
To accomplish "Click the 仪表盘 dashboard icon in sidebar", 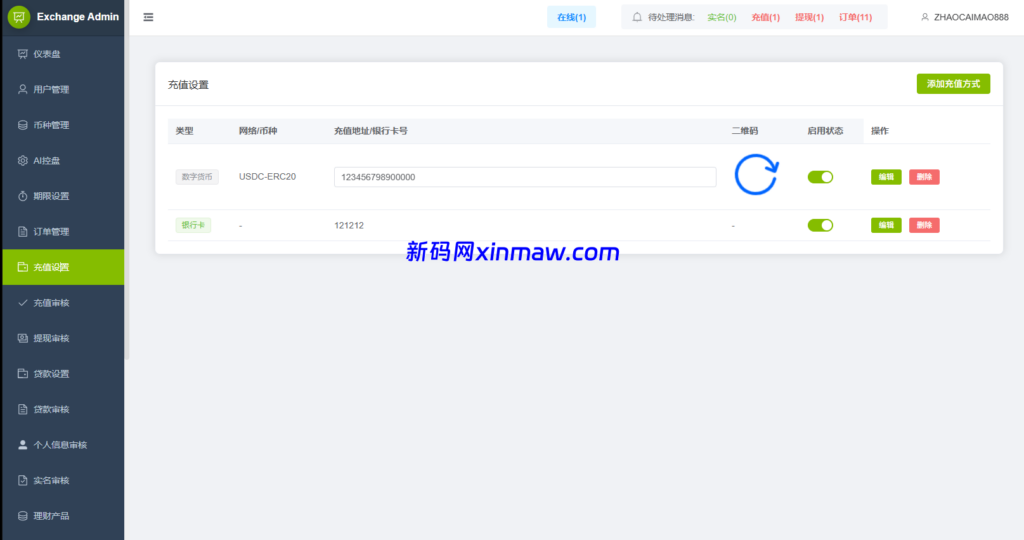I will pos(23,54).
